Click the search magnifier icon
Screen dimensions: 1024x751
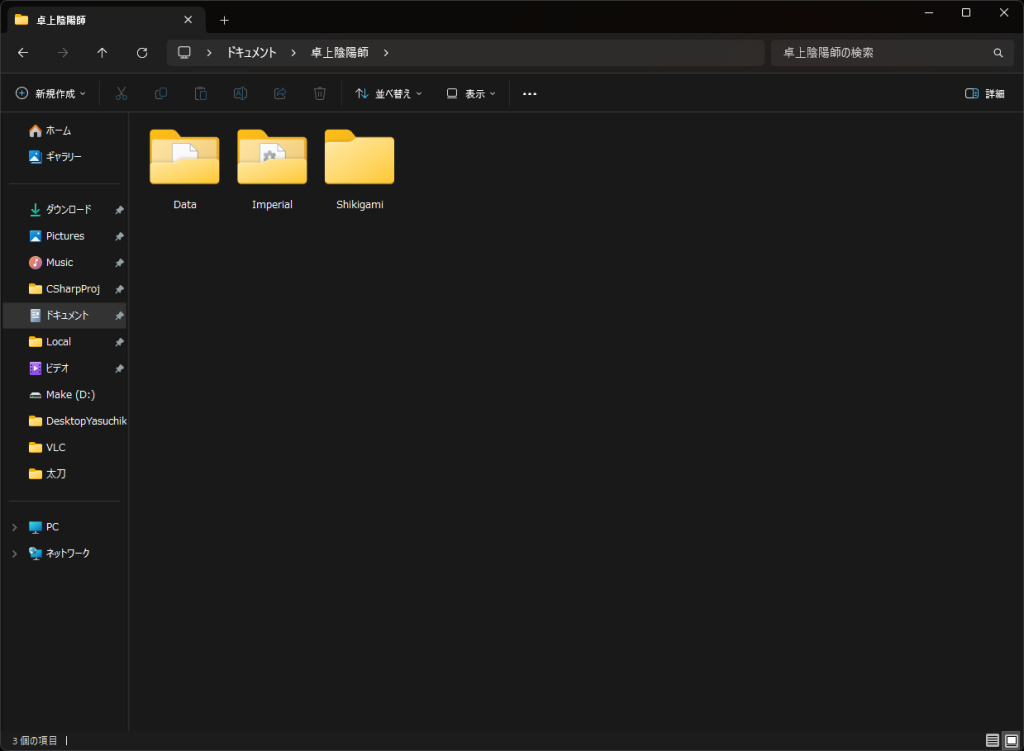tap(997, 53)
